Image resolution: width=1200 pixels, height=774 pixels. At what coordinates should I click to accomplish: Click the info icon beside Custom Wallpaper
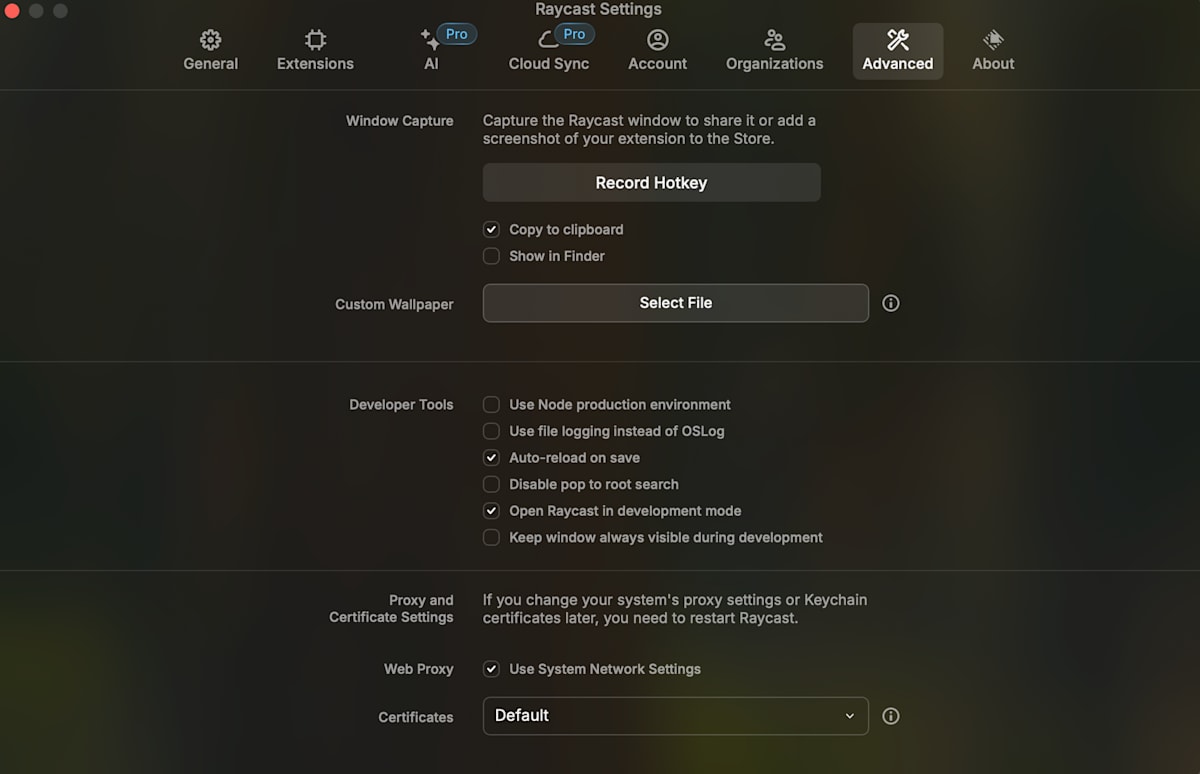pyautogui.click(x=890, y=302)
